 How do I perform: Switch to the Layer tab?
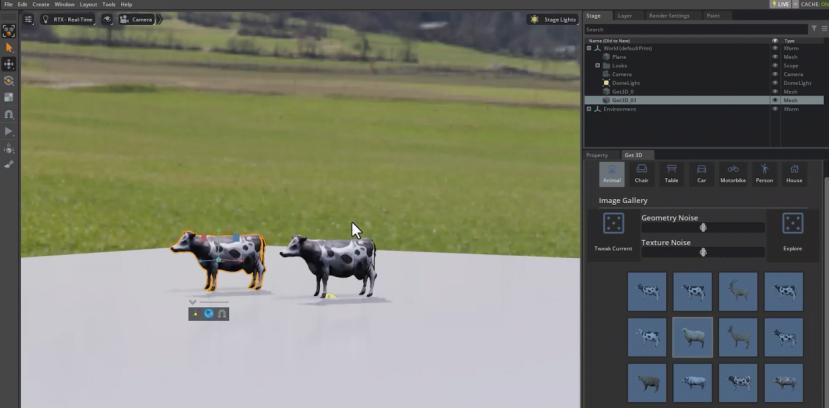pos(625,16)
